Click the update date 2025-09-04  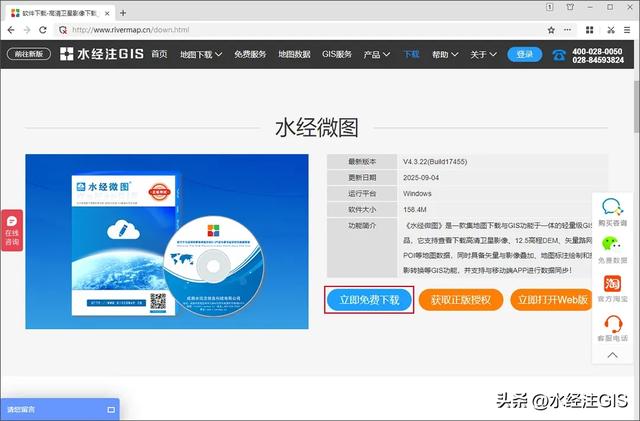tap(421, 178)
